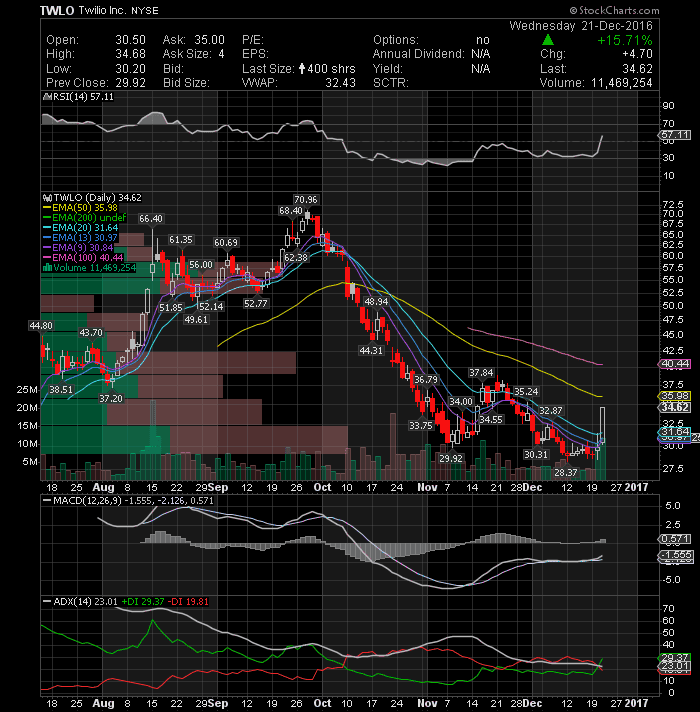Click the last white candlestick on Dec 21

point(602,425)
